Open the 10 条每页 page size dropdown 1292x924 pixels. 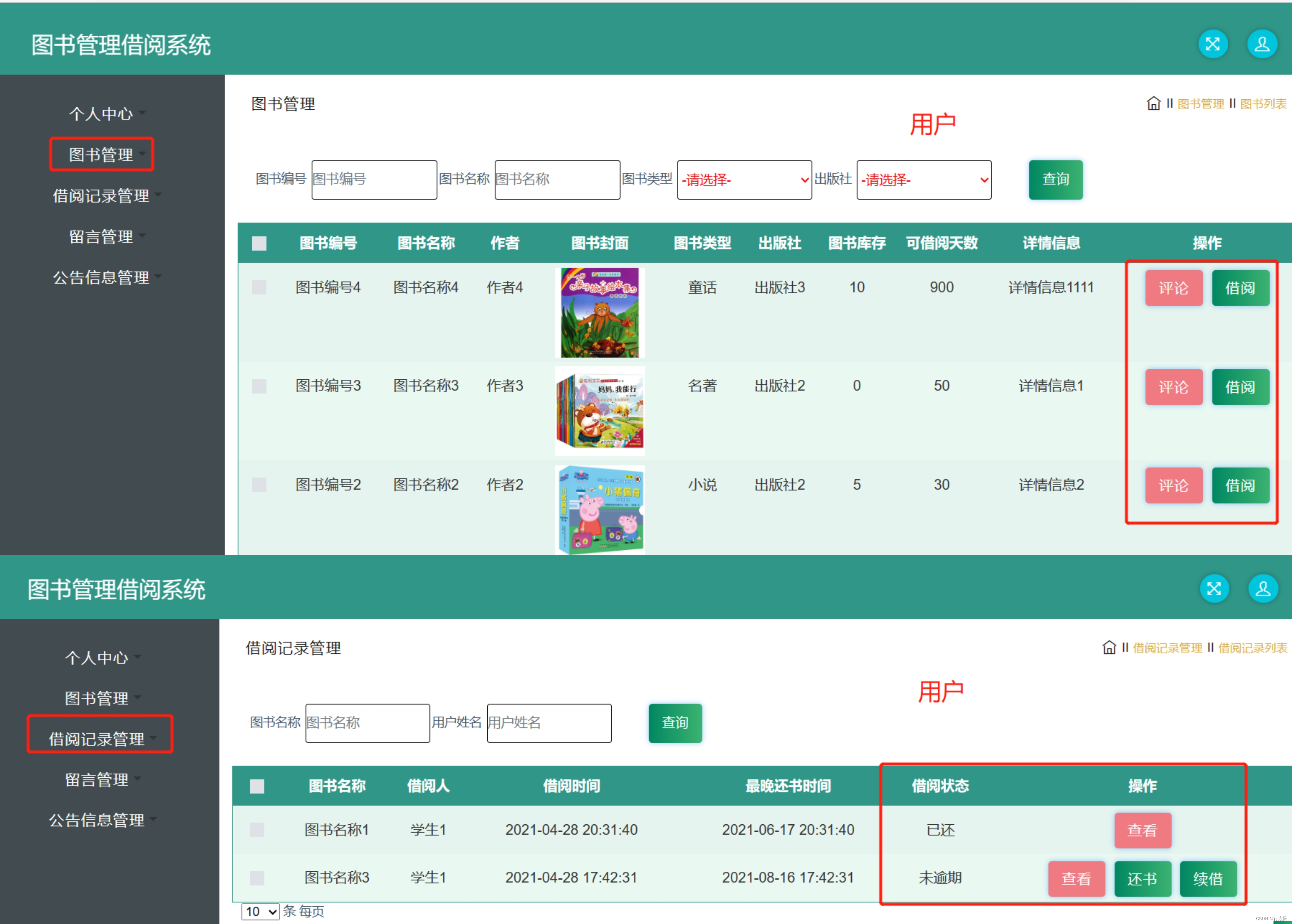click(261, 911)
